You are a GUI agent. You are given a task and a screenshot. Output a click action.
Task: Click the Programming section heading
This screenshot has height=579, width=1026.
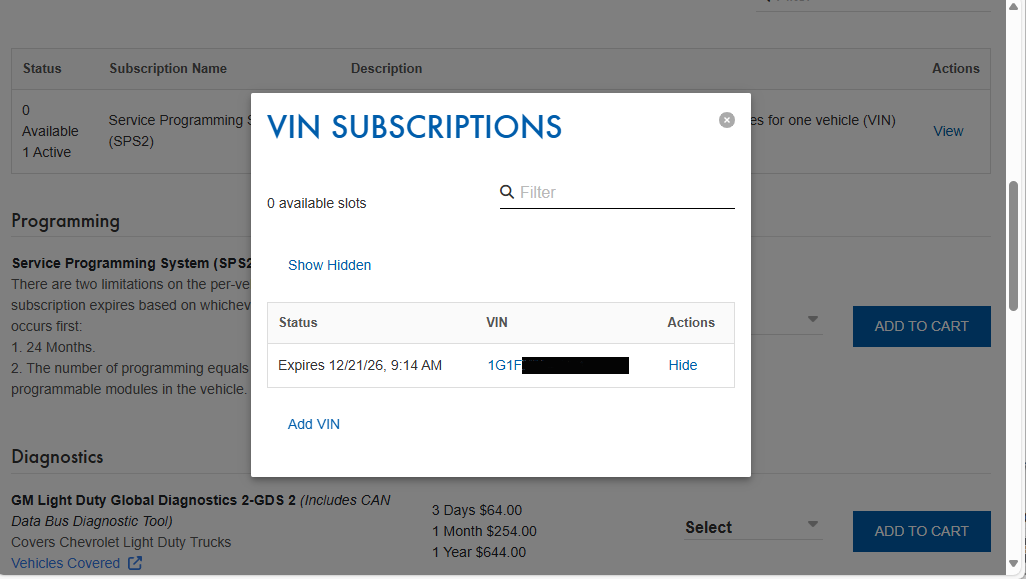pyautogui.click(x=65, y=221)
